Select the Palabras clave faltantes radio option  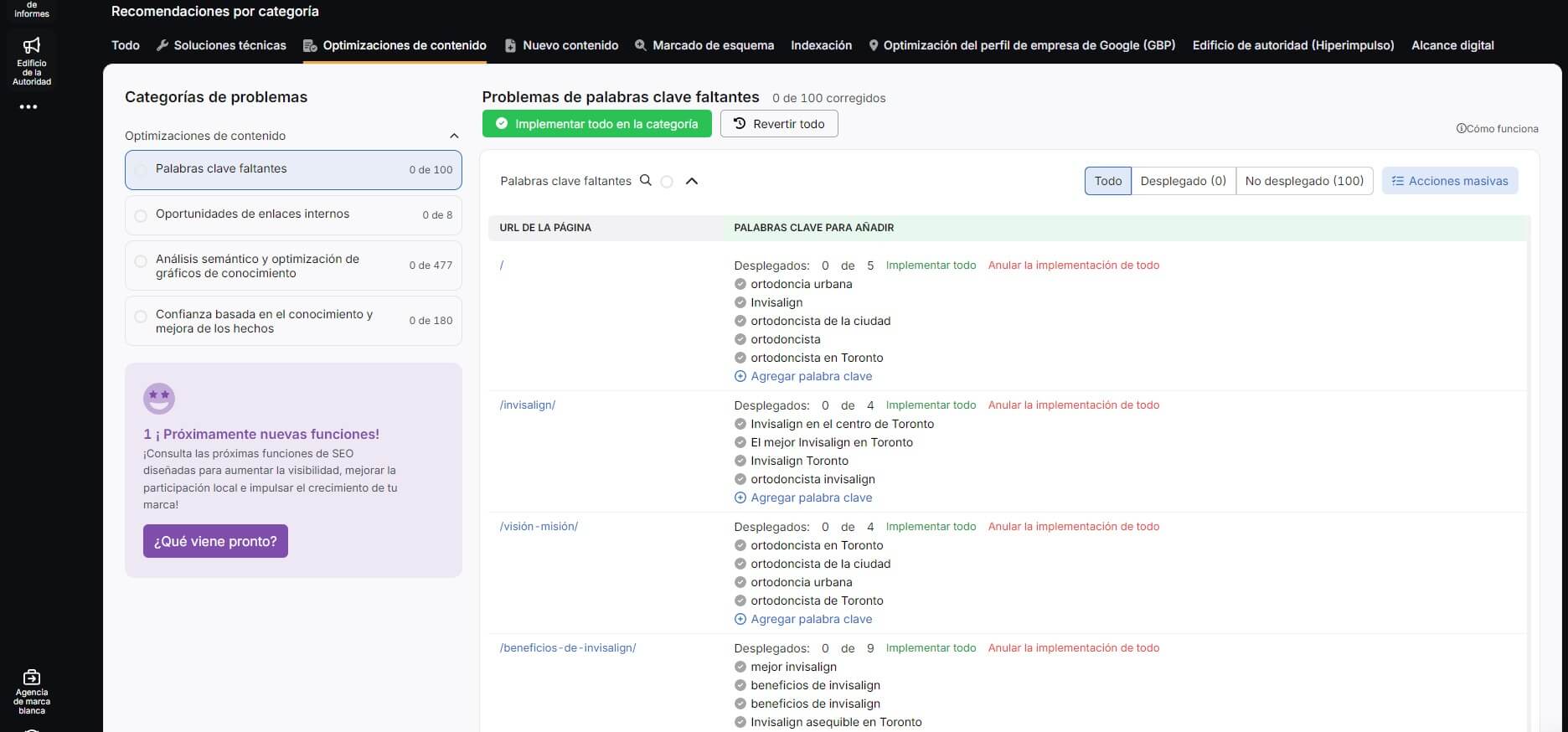click(x=141, y=170)
